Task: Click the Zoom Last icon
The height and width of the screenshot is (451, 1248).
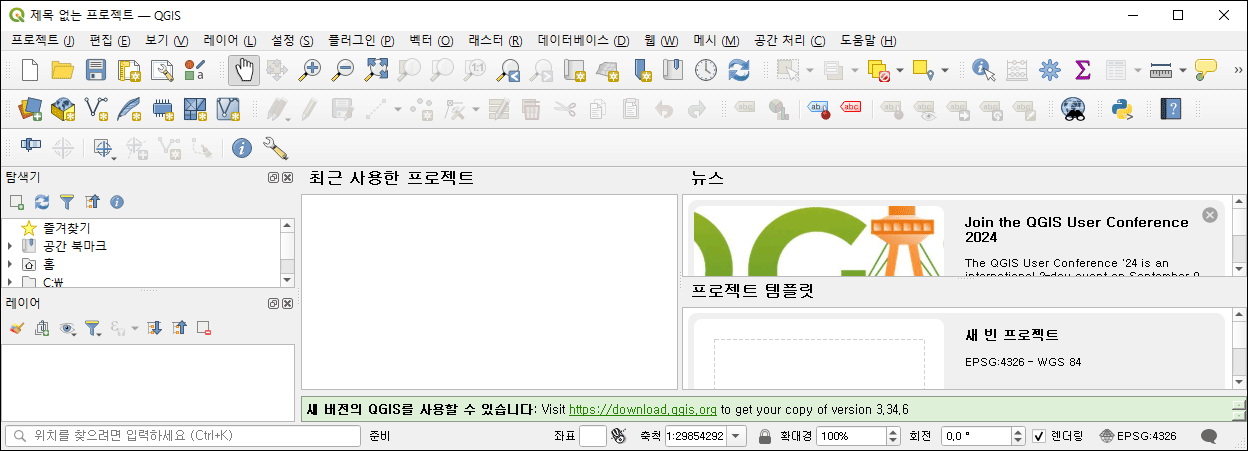Action: [x=509, y=70]
